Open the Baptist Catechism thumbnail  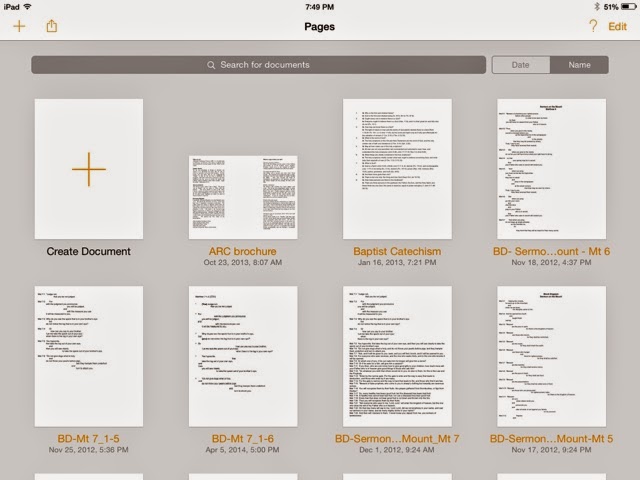pyautogui.click(x=397, y=169)
